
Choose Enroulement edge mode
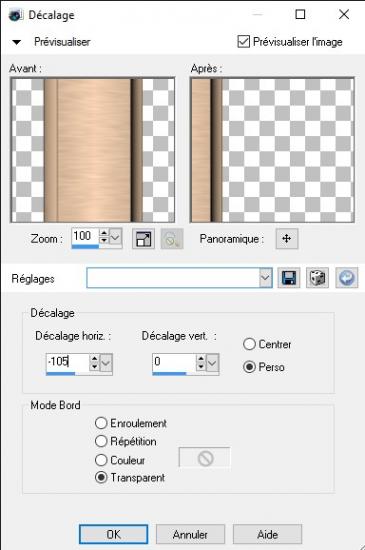(101, 423)
